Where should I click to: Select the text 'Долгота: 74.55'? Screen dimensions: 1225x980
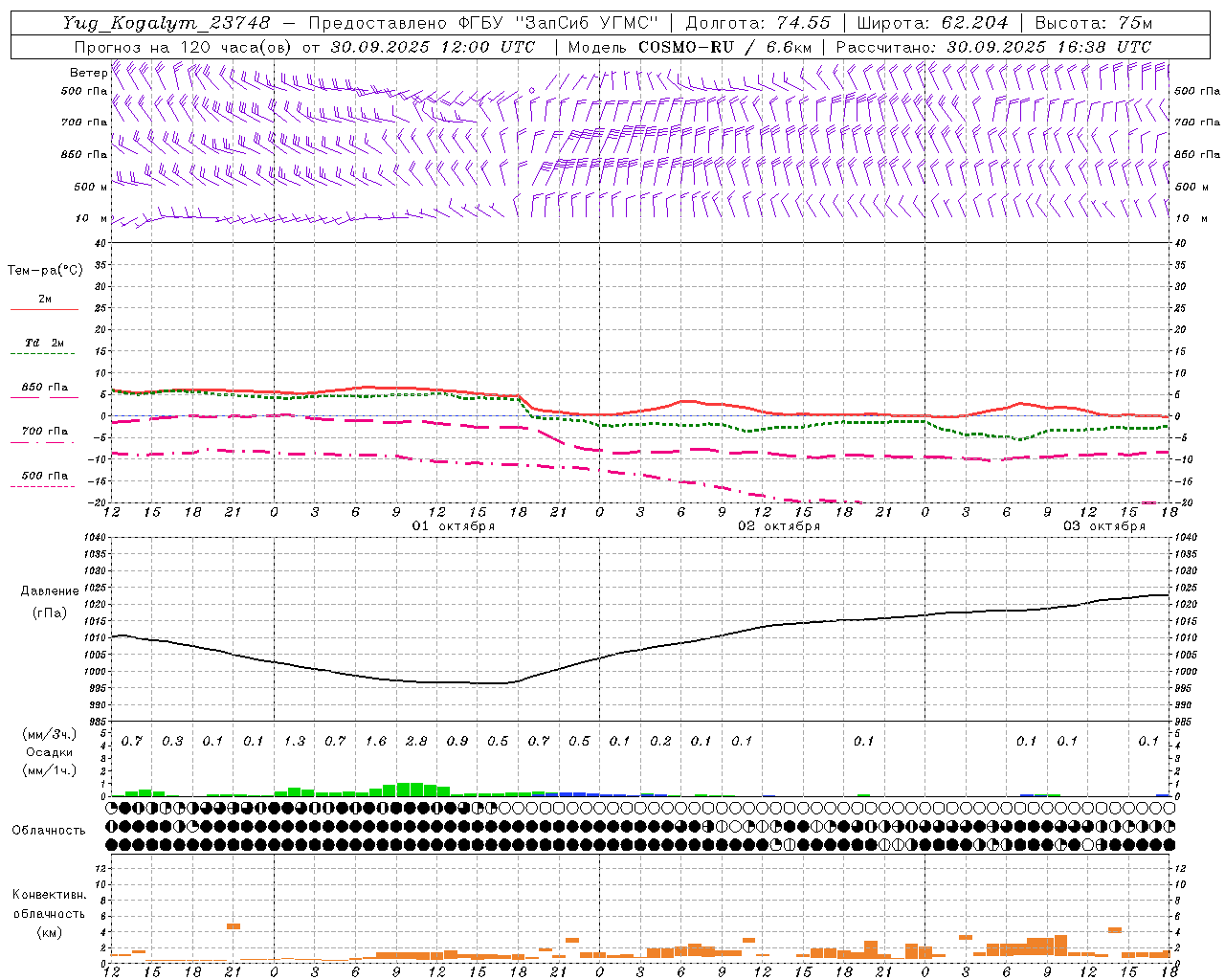click(x=758, y=23)
